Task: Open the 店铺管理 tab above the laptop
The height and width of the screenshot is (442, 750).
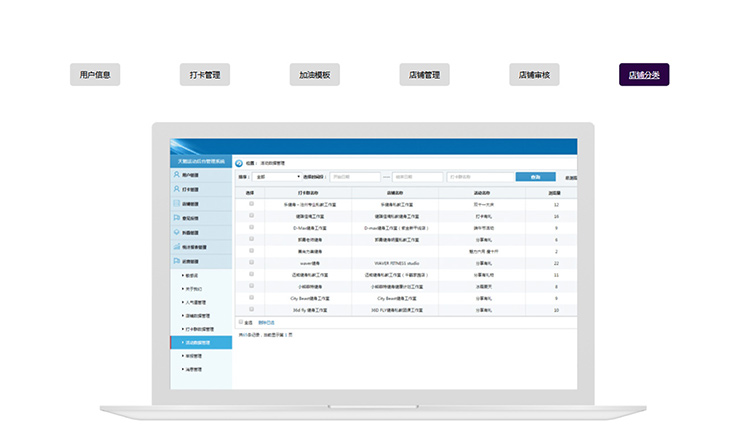Action: coord(424,75)
